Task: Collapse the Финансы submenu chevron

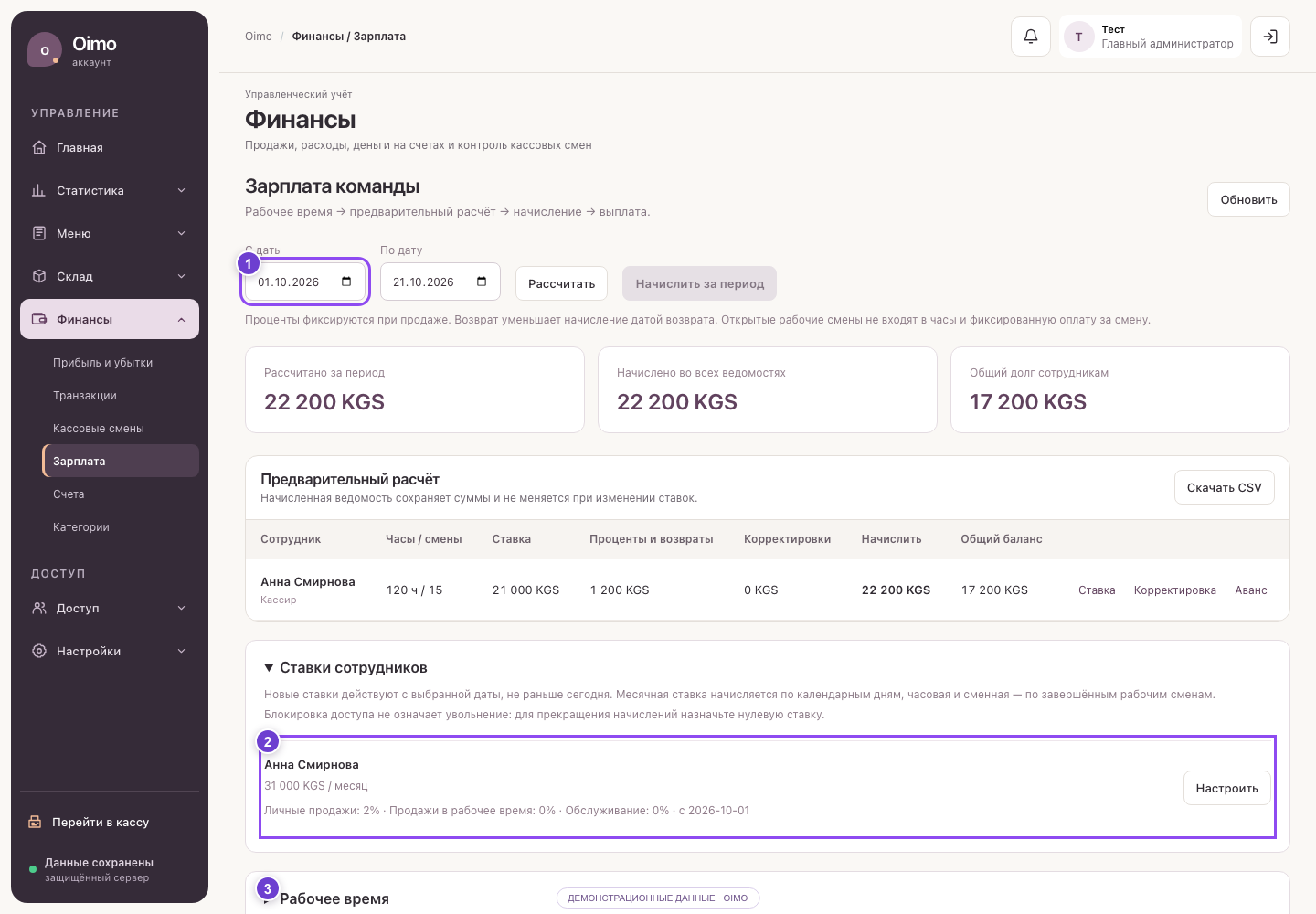Action: (x=181, y=319)
